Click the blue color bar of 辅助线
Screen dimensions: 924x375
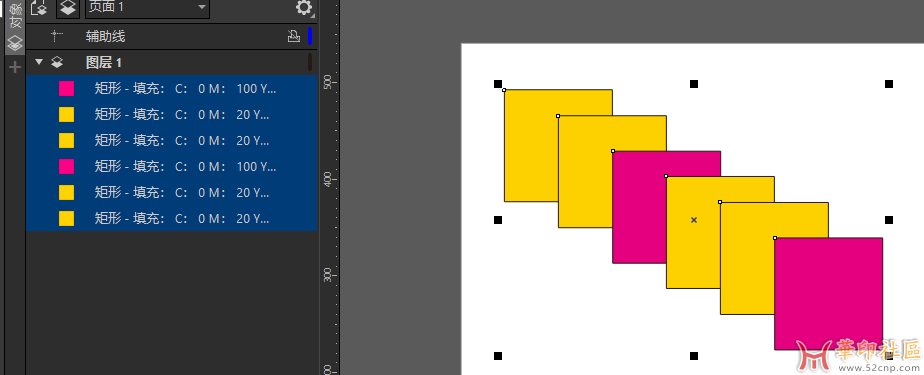coord(310,37)
